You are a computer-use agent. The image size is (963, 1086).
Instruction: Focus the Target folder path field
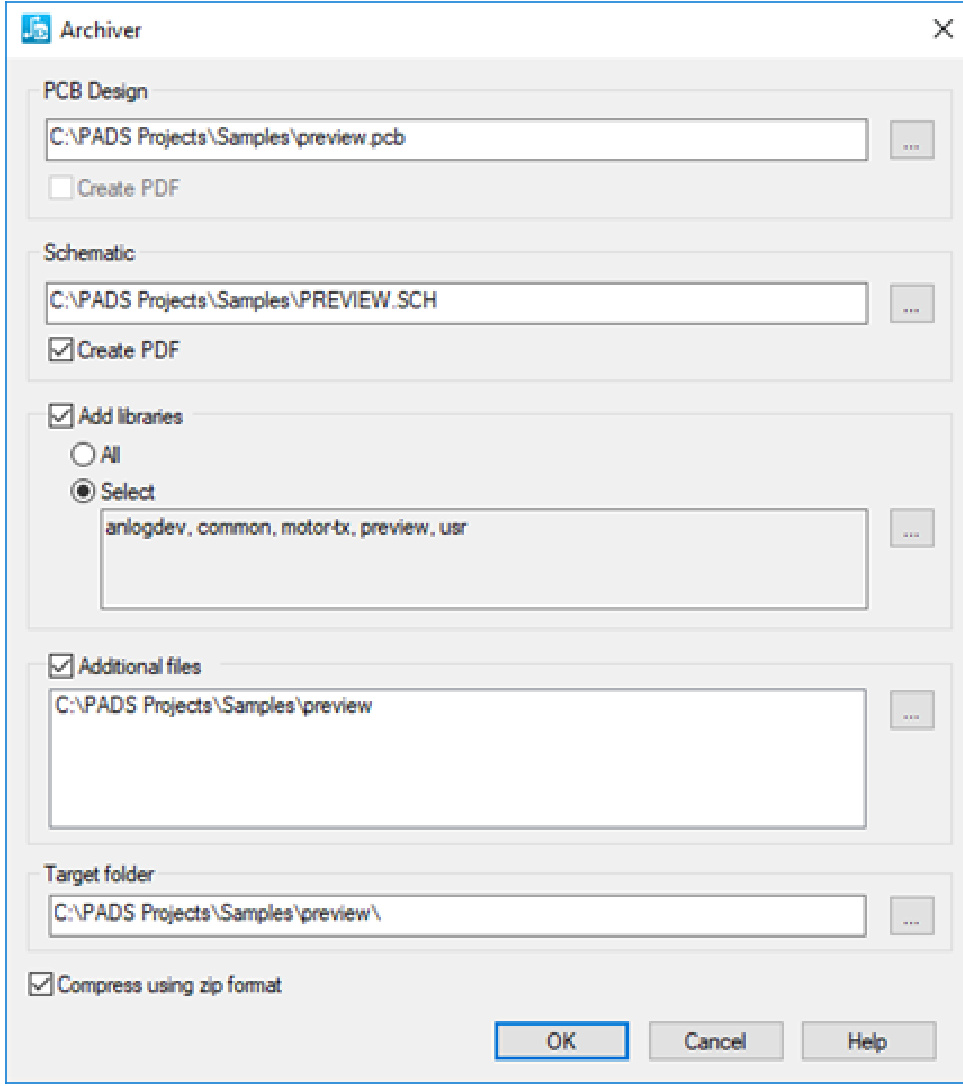tap(456, 915)
